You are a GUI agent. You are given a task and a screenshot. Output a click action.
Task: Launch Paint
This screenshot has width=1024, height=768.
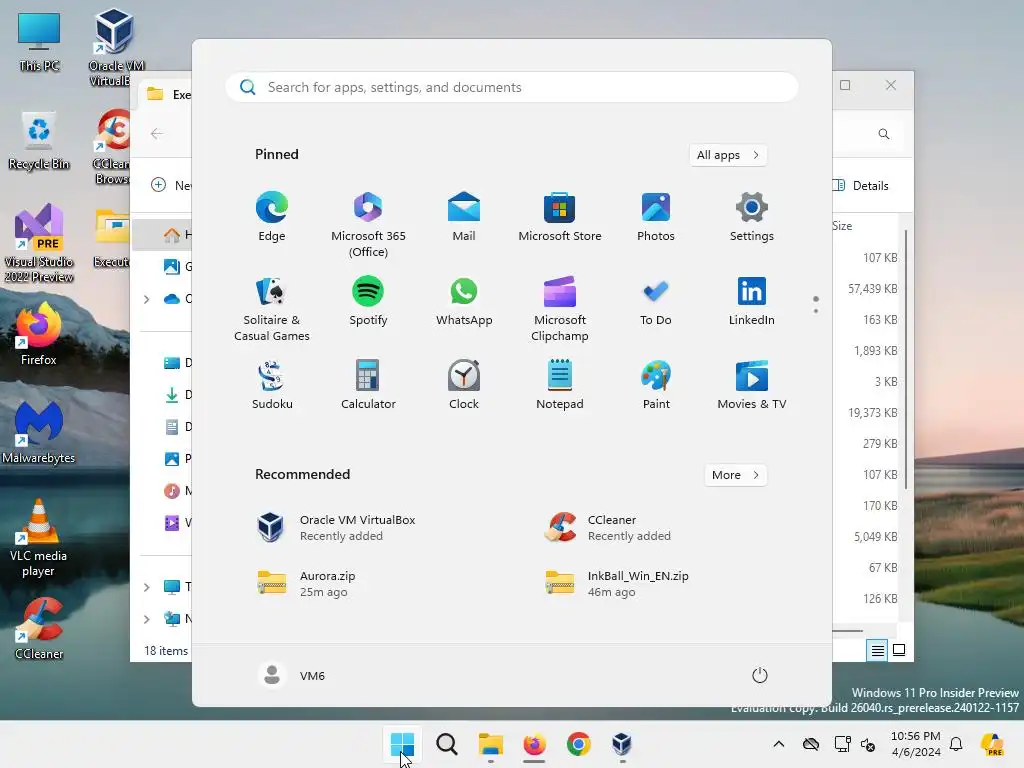tap(656, 385)
